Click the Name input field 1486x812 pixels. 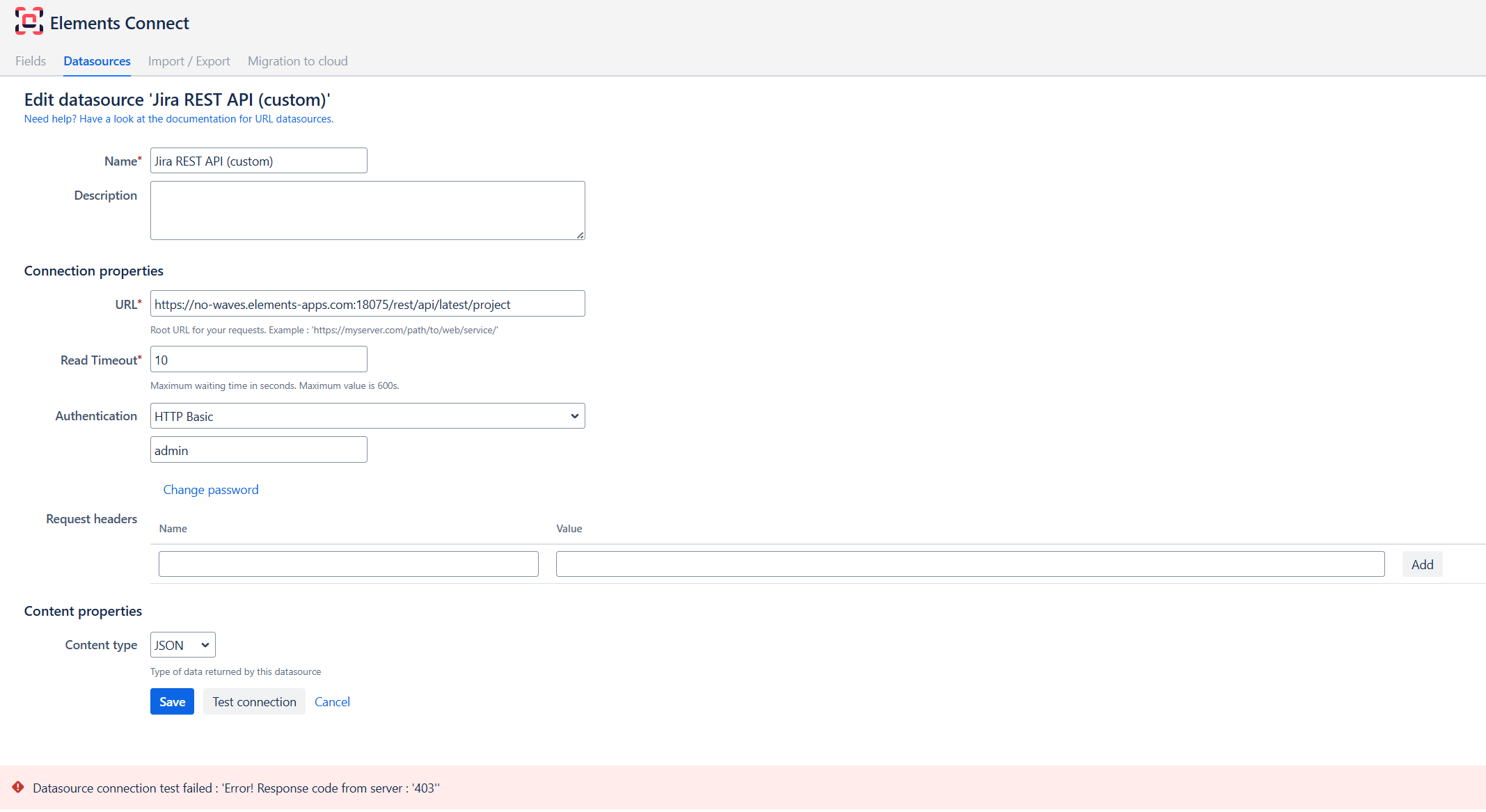tap(259, 161)
